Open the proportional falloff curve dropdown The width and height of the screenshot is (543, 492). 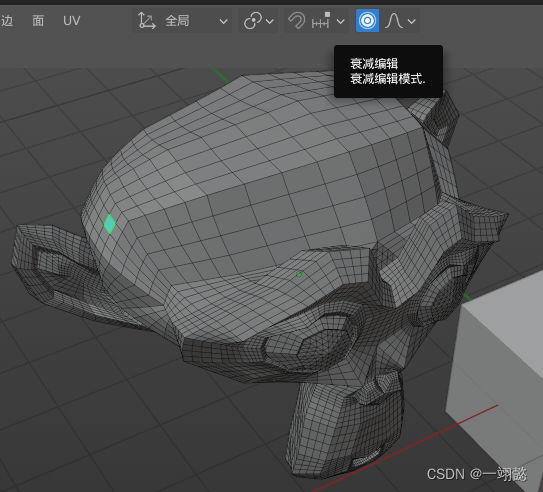400,21
